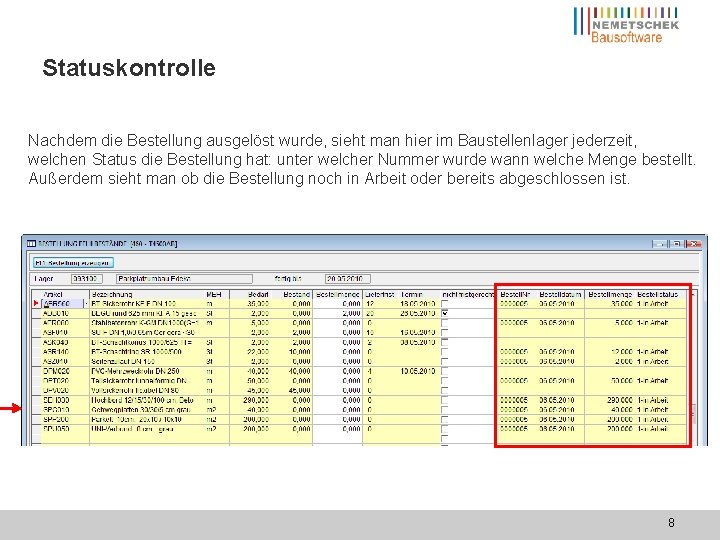Image resolution: width=720 pixels, height=540 pixels.
Task: Click Bestellmenge '2,000' in the BEGU row
Action: point(351,313)
